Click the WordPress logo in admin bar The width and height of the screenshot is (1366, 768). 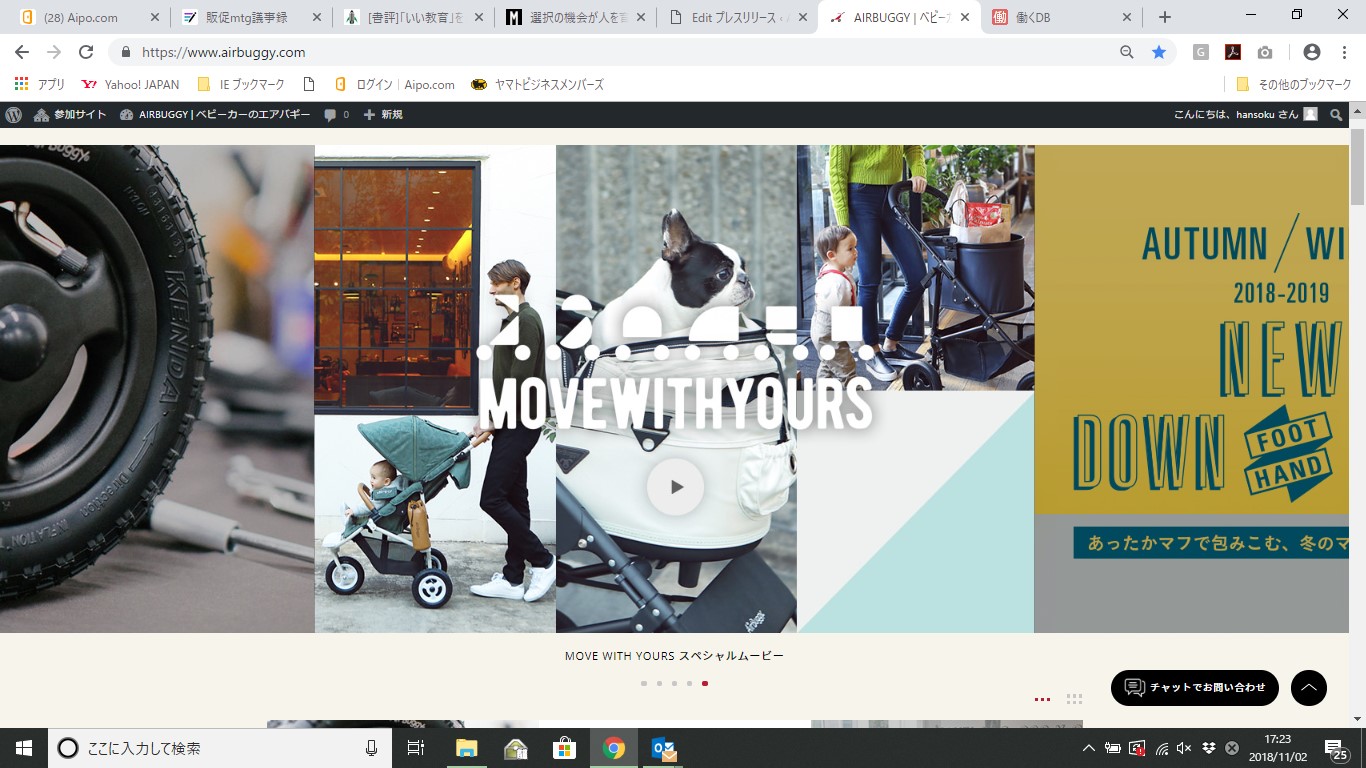13,115
